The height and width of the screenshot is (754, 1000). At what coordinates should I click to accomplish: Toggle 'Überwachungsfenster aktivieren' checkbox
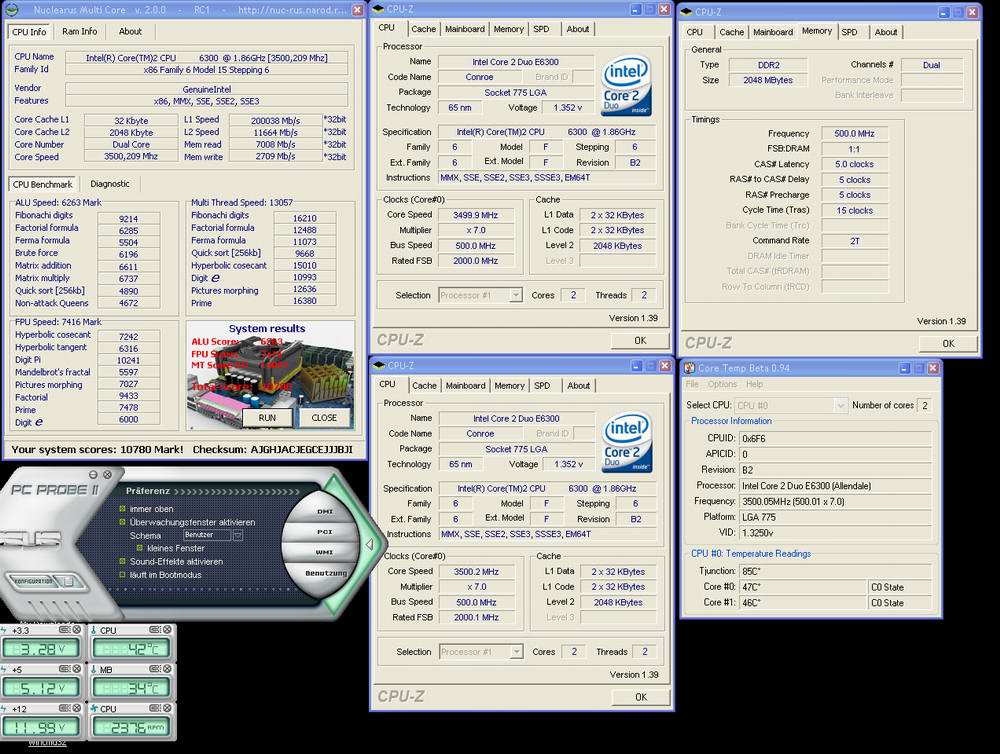[x=122, y=522]
